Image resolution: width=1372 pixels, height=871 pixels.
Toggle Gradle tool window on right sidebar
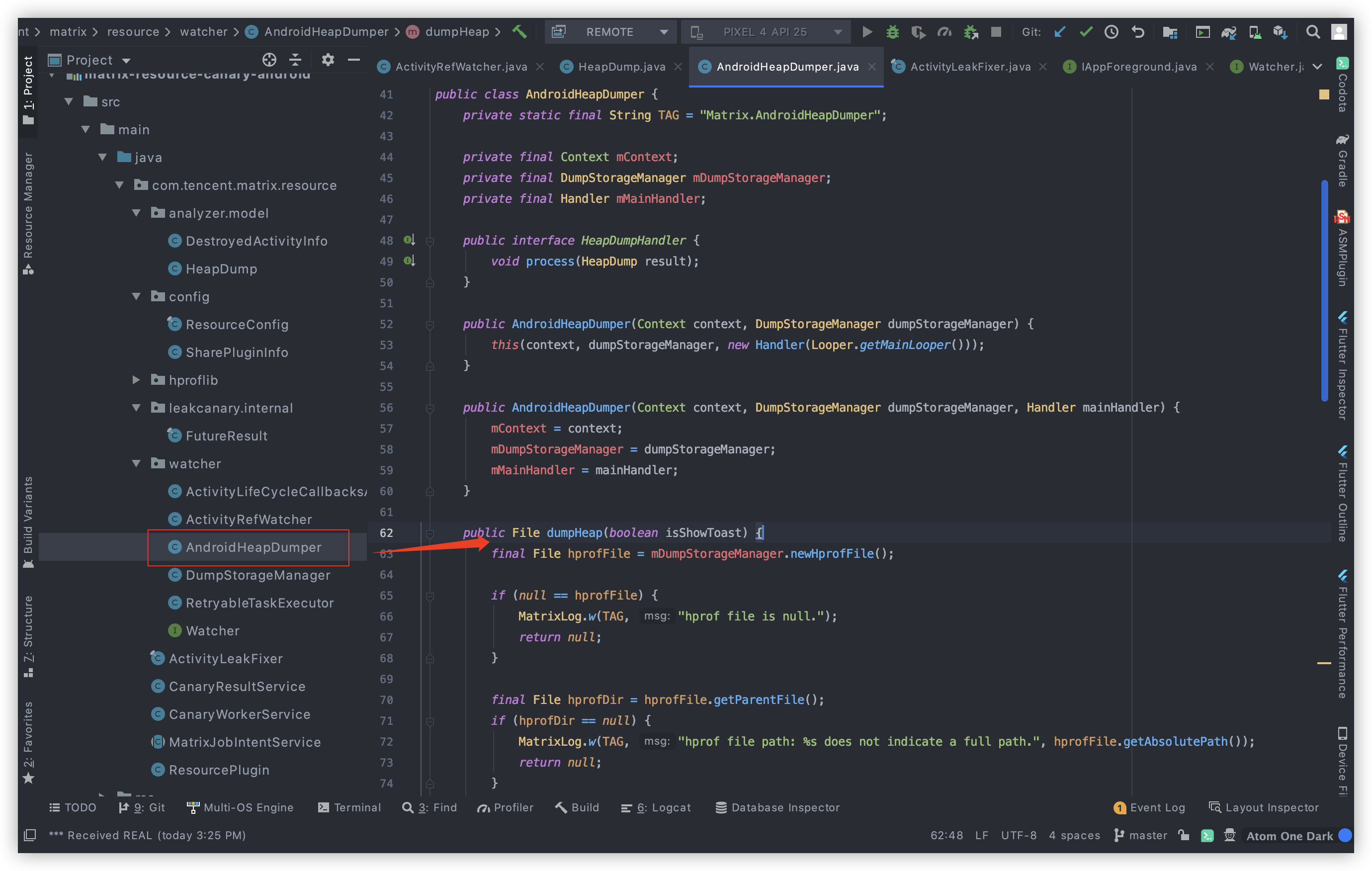tap(1342, 161)
